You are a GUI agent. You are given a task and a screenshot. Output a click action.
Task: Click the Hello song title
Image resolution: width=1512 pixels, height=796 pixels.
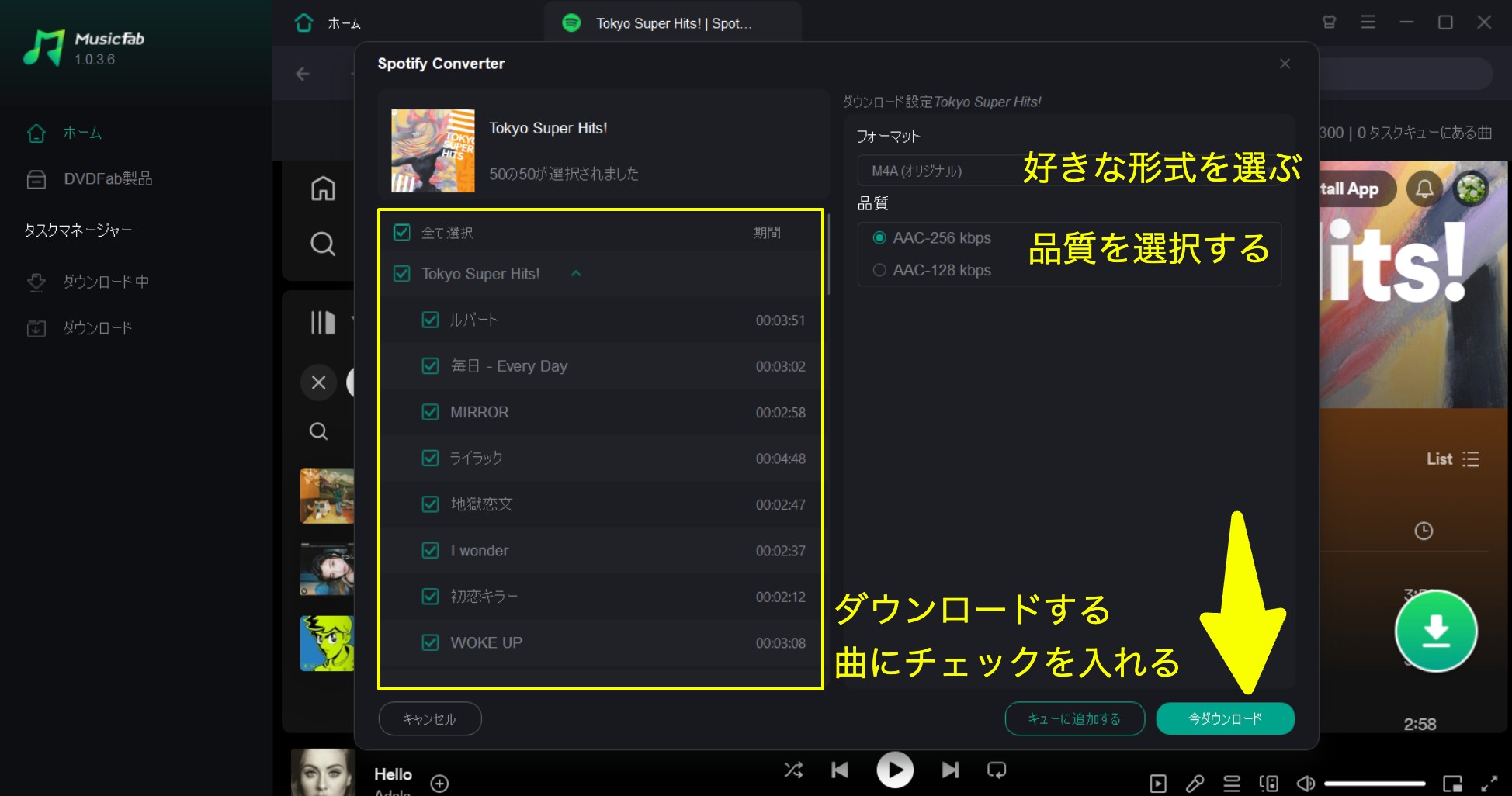(x=393, y=774)
